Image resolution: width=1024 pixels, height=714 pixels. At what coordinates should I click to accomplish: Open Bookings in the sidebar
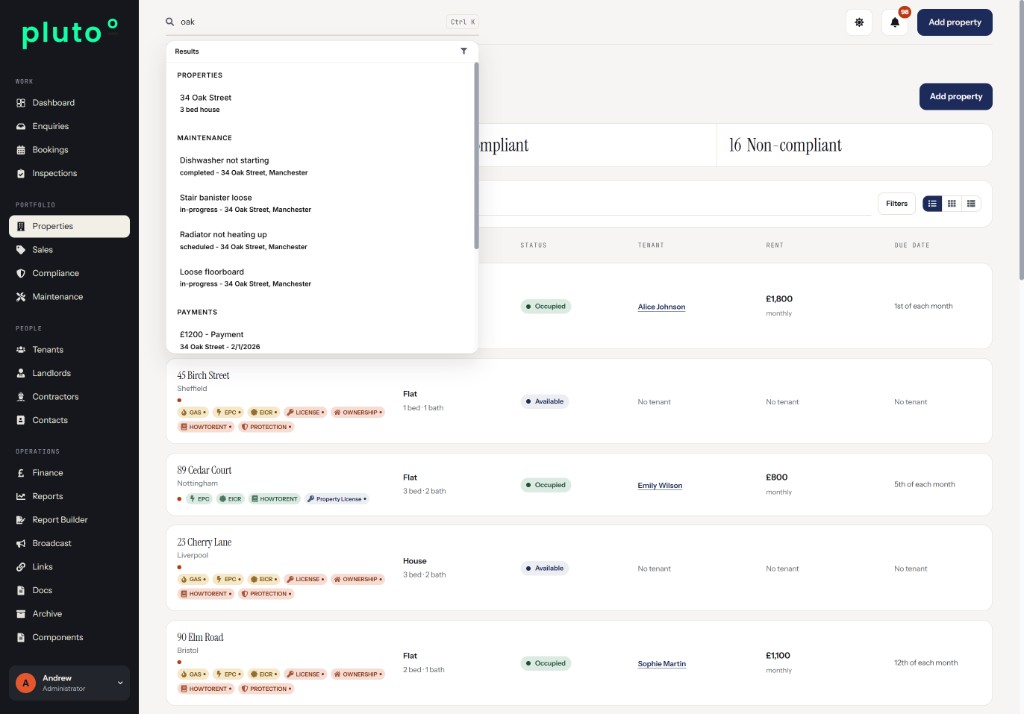pos(69,150)
